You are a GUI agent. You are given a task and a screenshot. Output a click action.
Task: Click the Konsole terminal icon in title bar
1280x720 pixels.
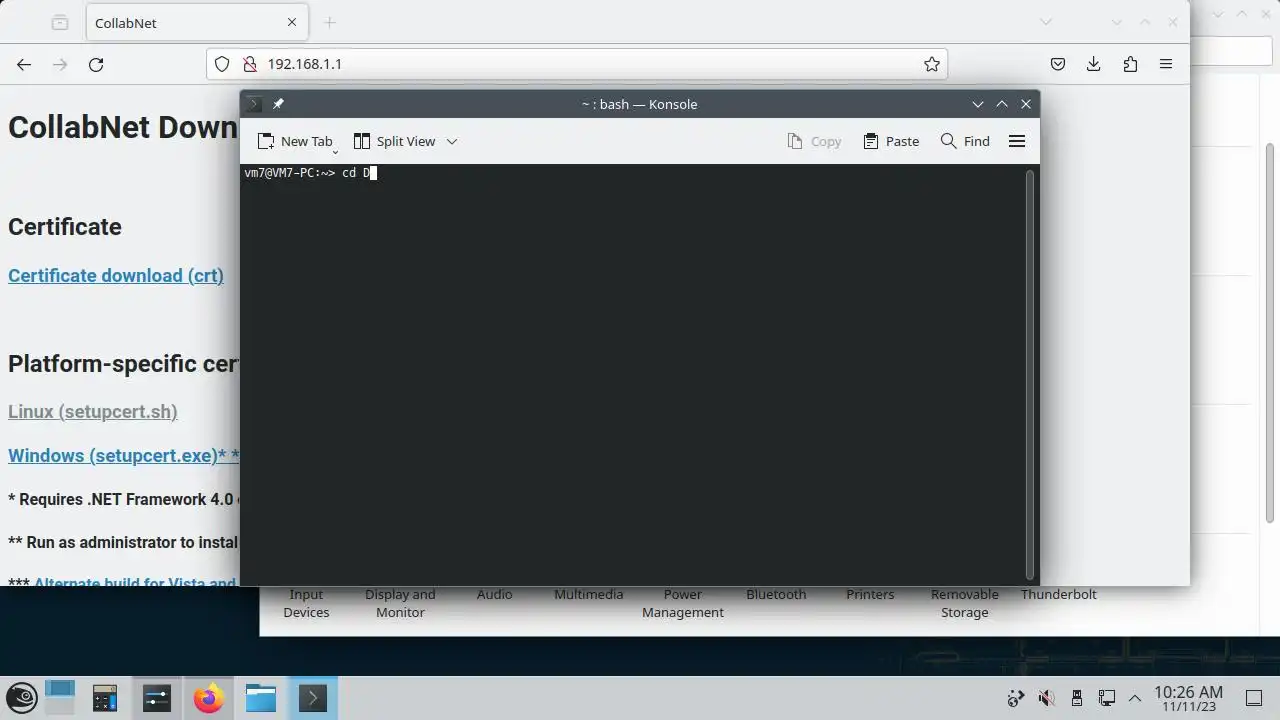coord(254,104)
